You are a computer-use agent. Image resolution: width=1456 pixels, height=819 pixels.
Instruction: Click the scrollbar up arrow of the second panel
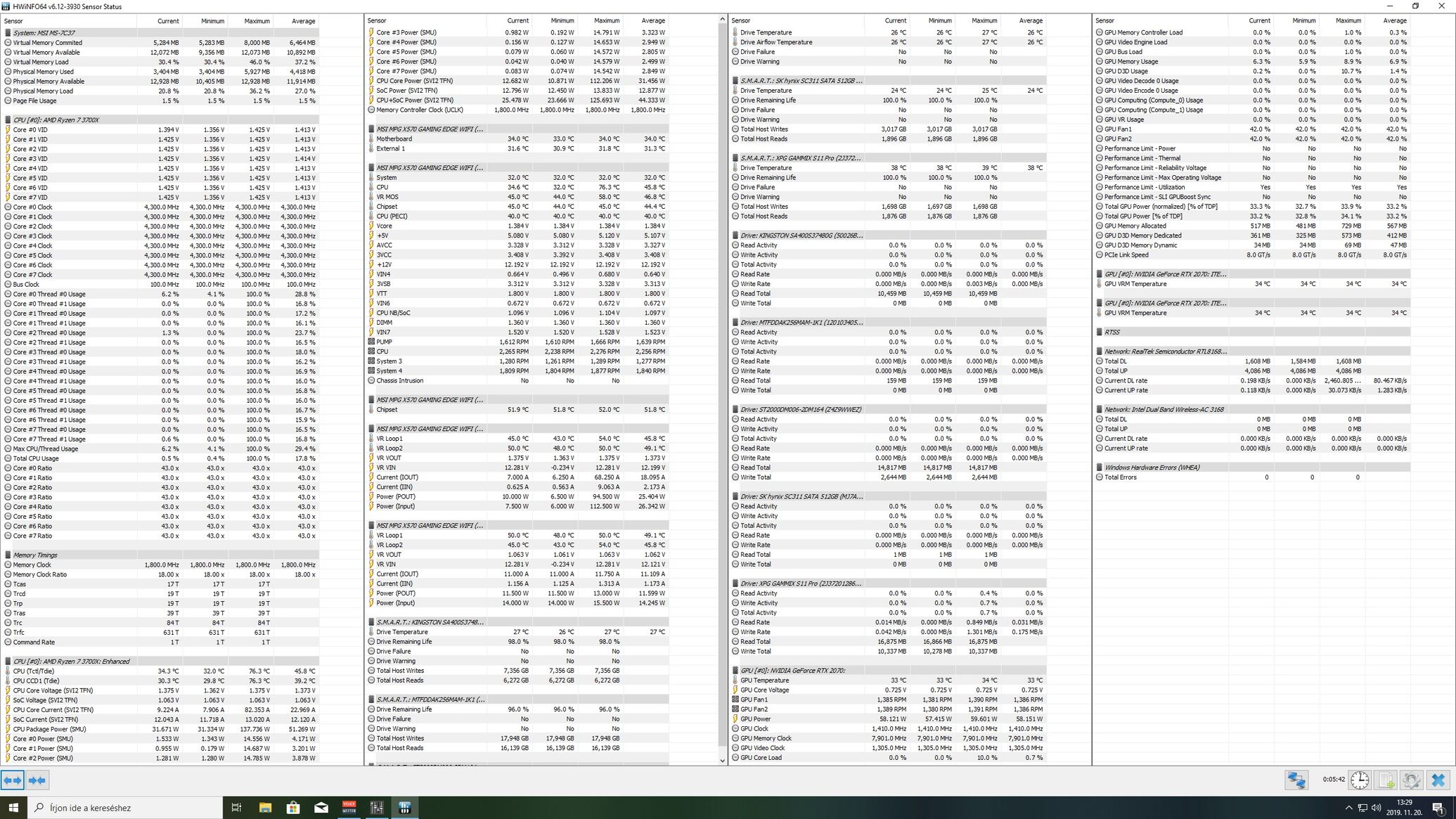point(722,20)
